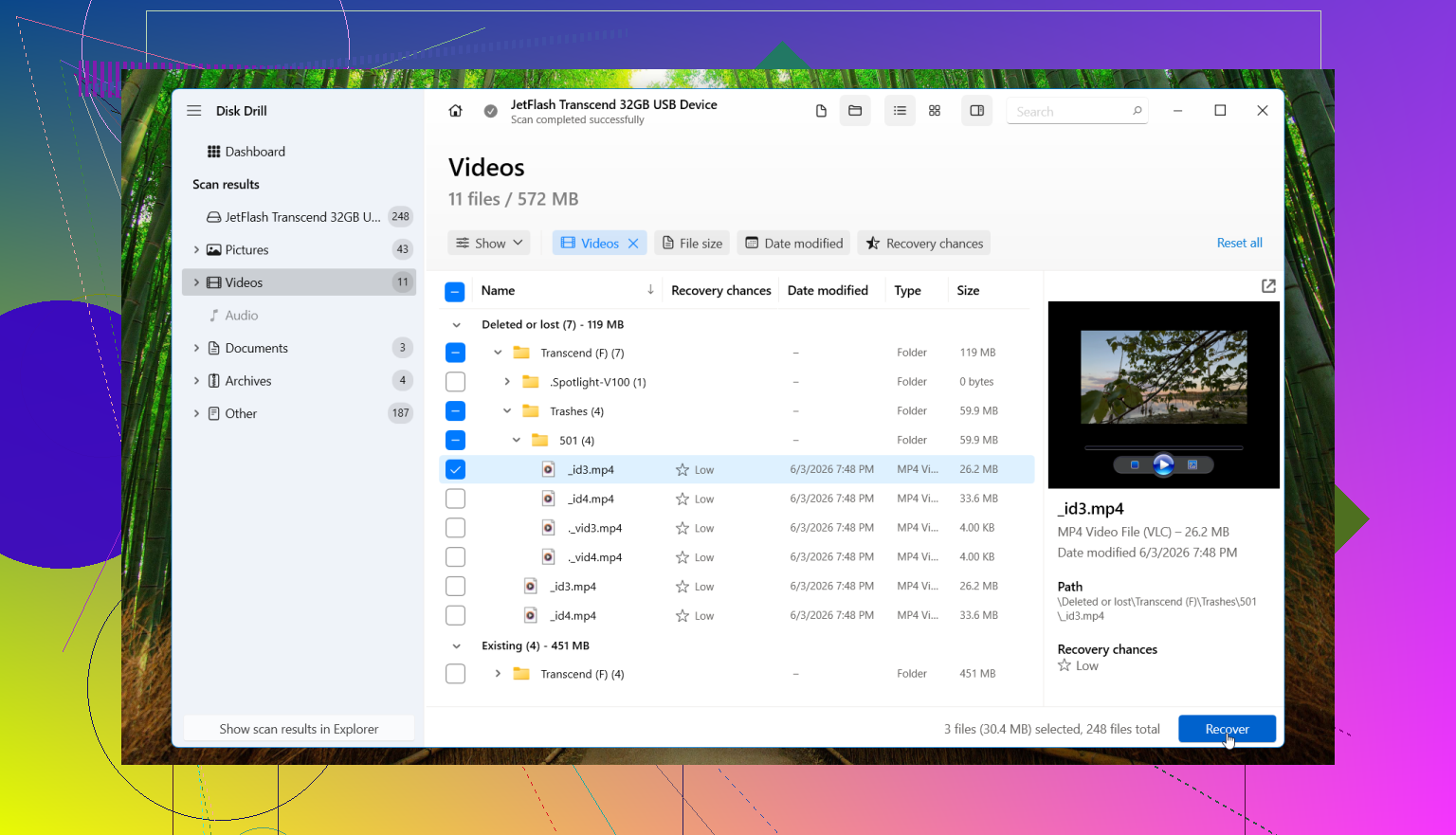Click the 501 folder icon
The width and height of the screenshot is (1456, 835).
tap(540, 441)
